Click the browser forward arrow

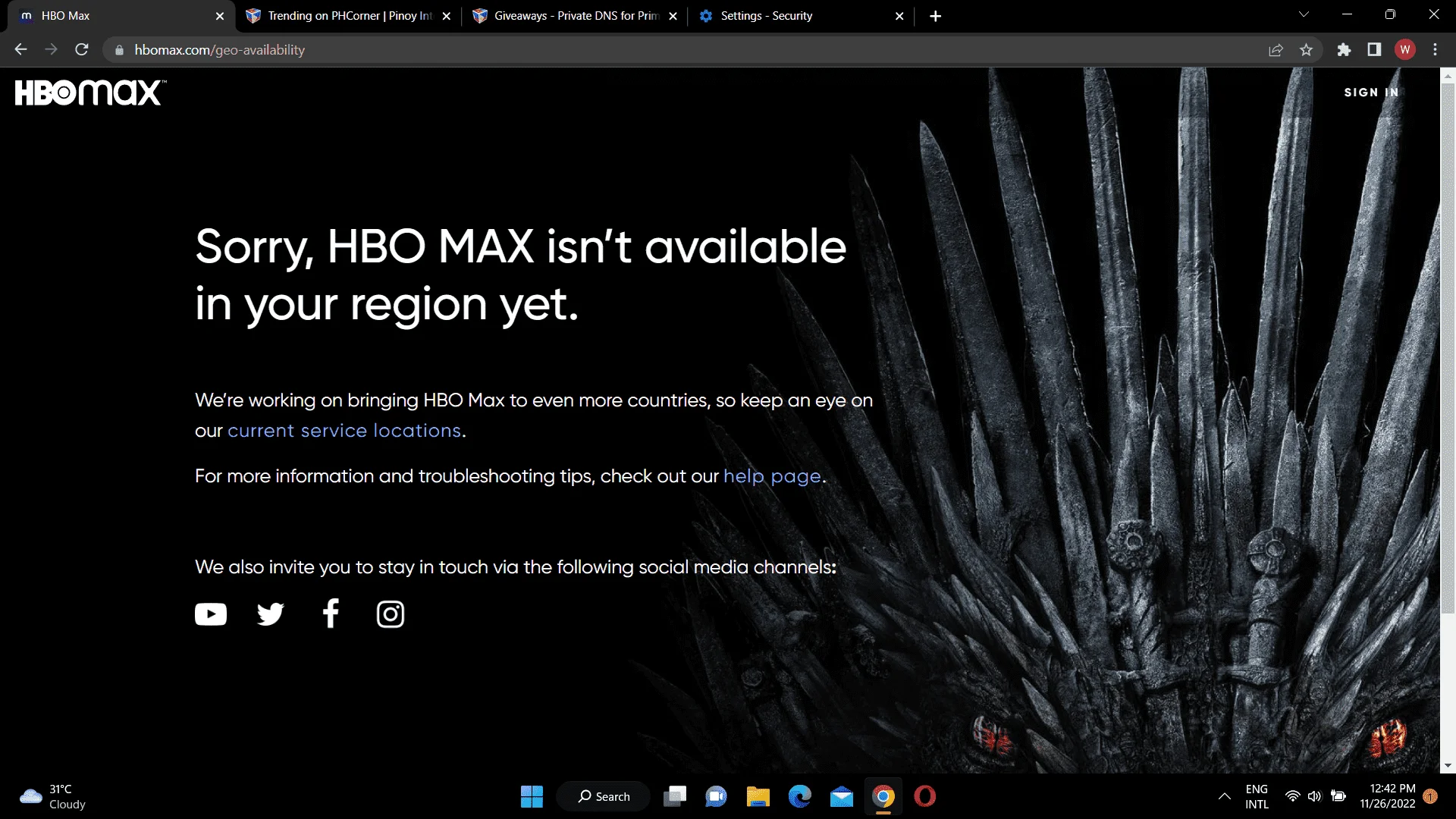pos(51,50)
